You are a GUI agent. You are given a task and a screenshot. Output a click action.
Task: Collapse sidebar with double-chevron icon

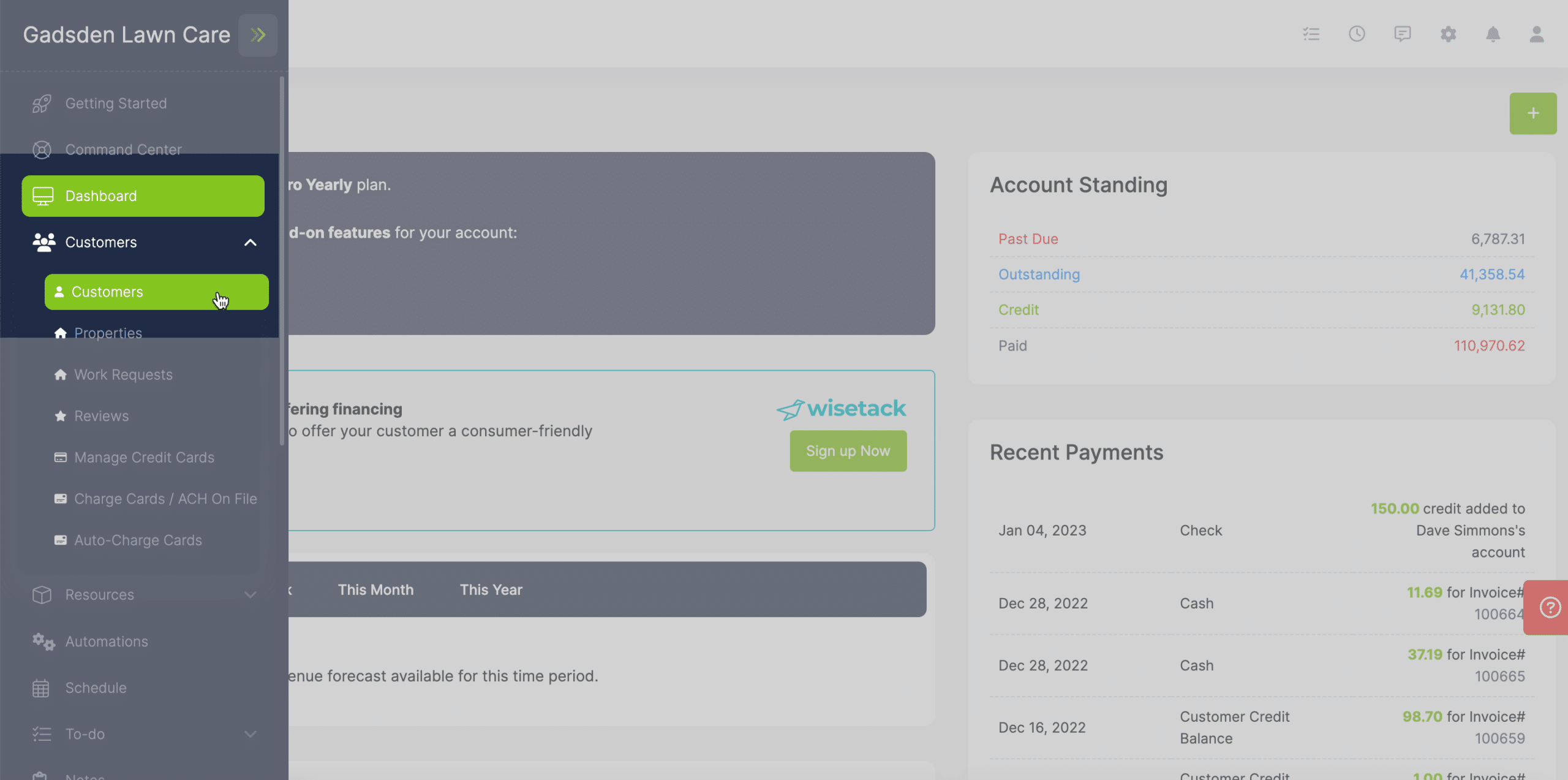tap(258, 35)
